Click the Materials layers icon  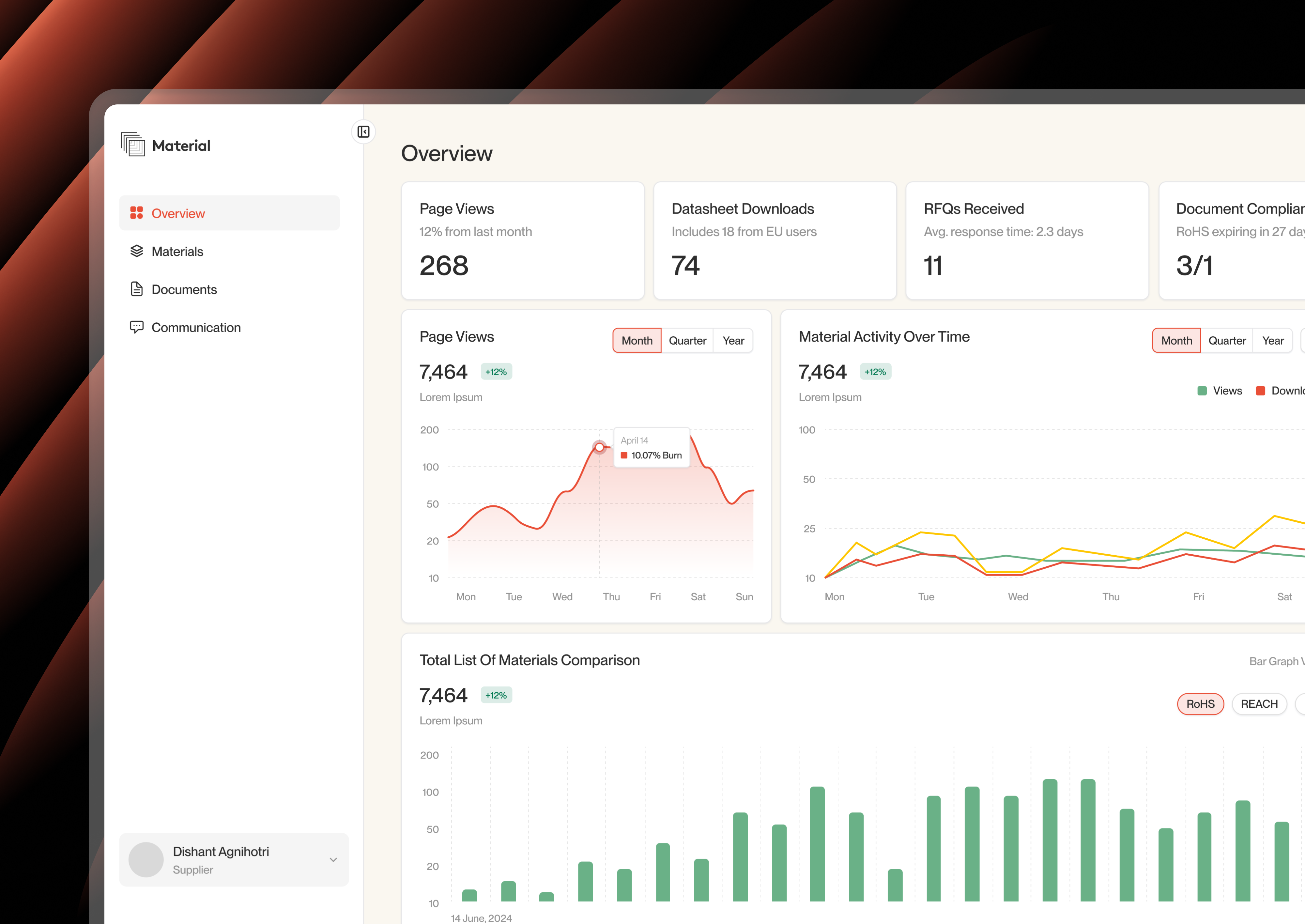coord(136,251)
